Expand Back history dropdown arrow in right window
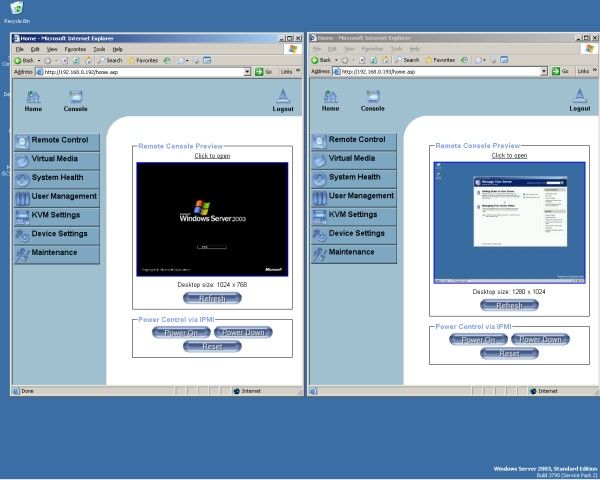The width and height of the screenshot is (600, 480). (x=336, y=60)
